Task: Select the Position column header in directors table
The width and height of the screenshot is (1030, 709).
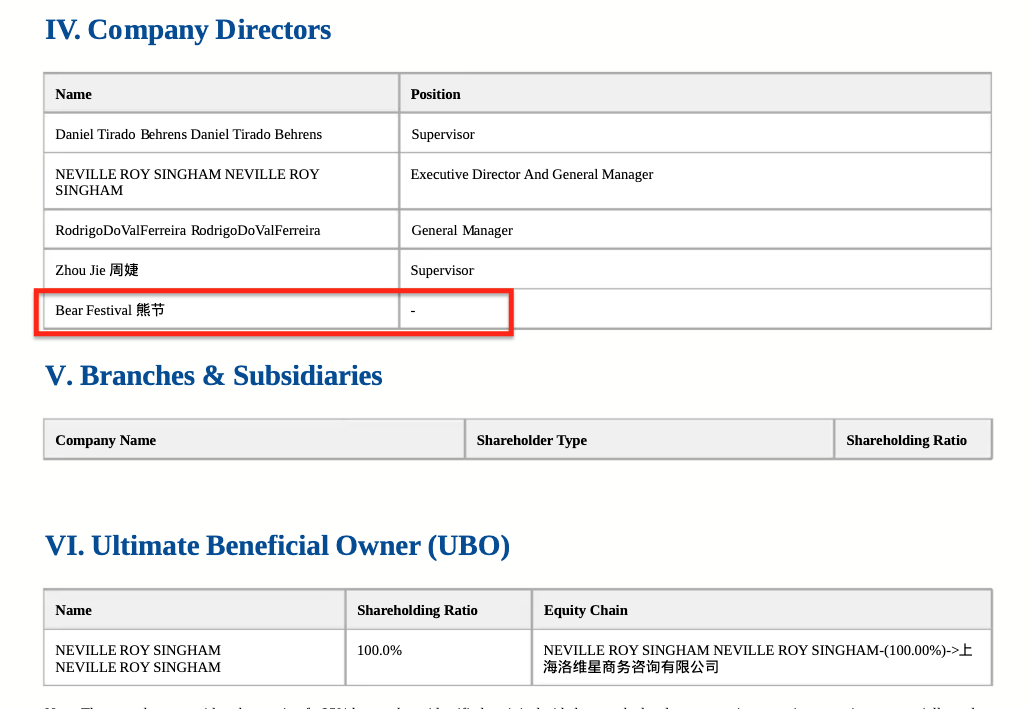Action: click(435, 94)
